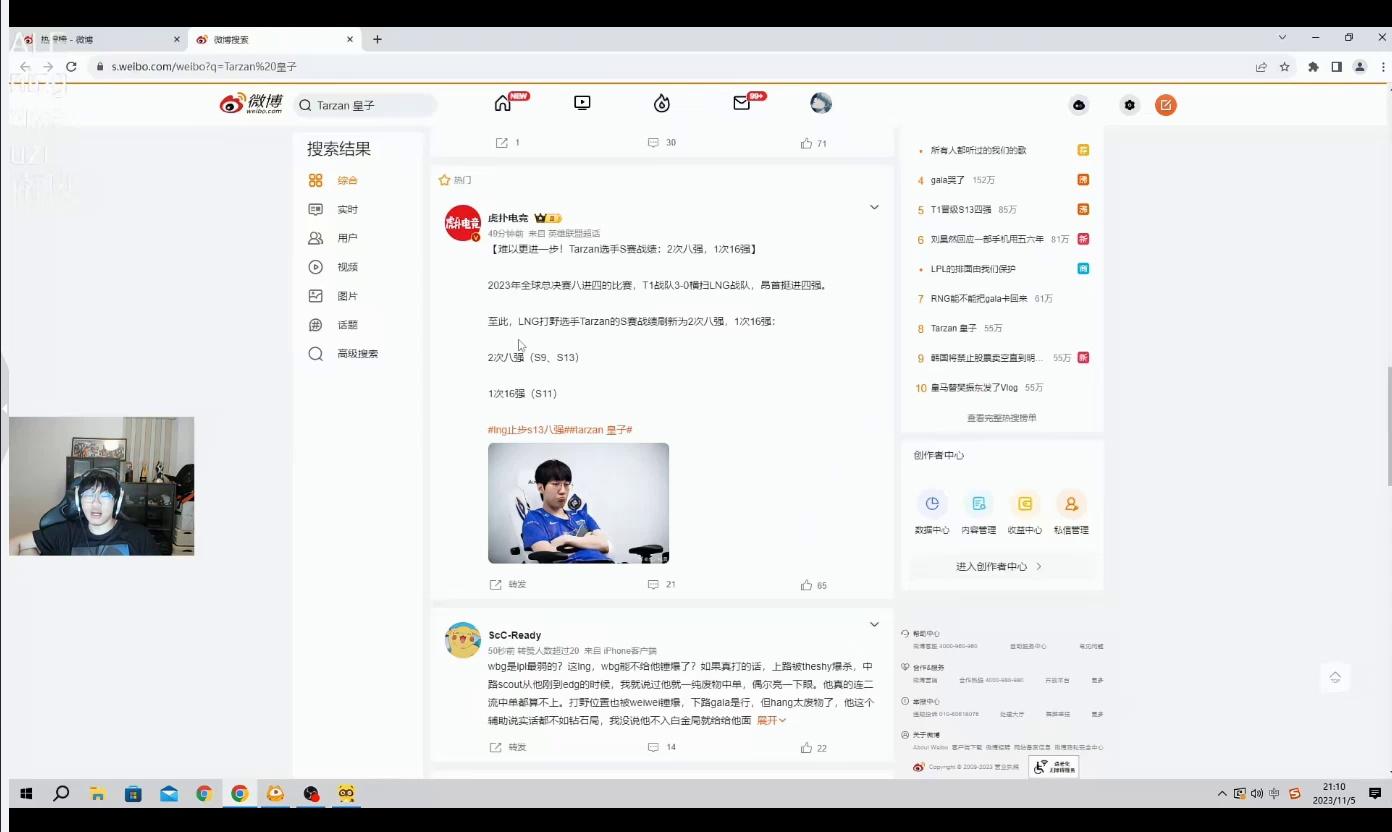The width and height of the screenshot is (1392, 832).
Task: Open the Chrome share page icon in address bar
Action: [1261, 67]
